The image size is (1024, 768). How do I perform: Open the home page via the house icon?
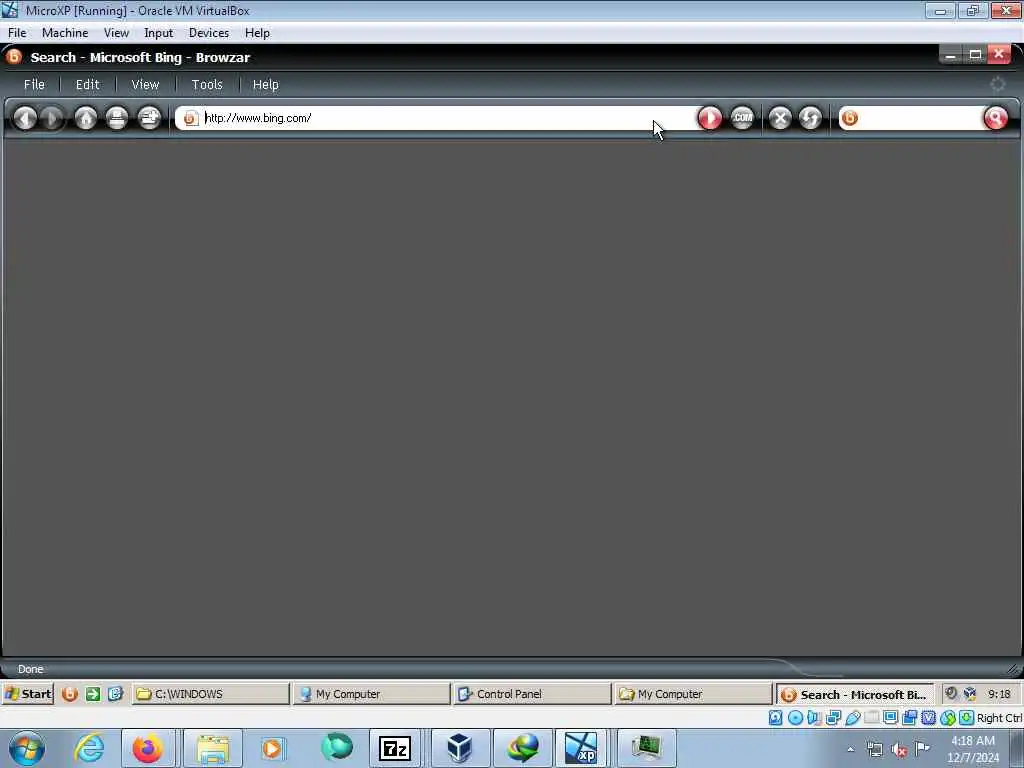coord(86,118)
